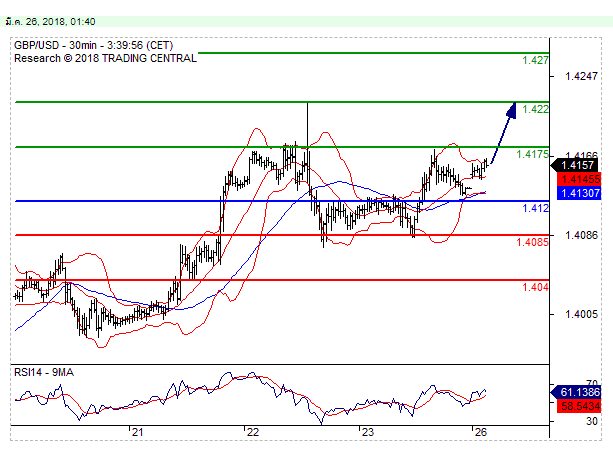Click the date axis label 22
Screen dimensions: 613x453
[x=253, y=432]
